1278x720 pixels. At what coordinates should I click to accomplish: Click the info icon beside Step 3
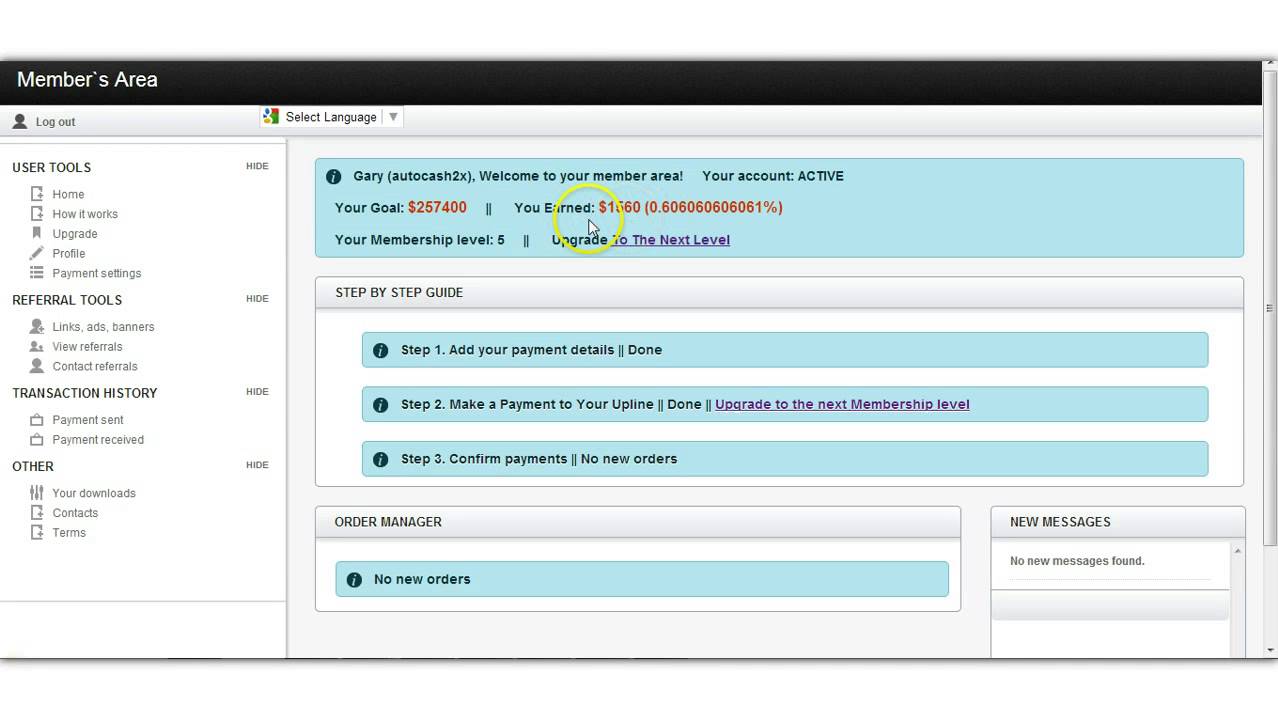point(380,460)
